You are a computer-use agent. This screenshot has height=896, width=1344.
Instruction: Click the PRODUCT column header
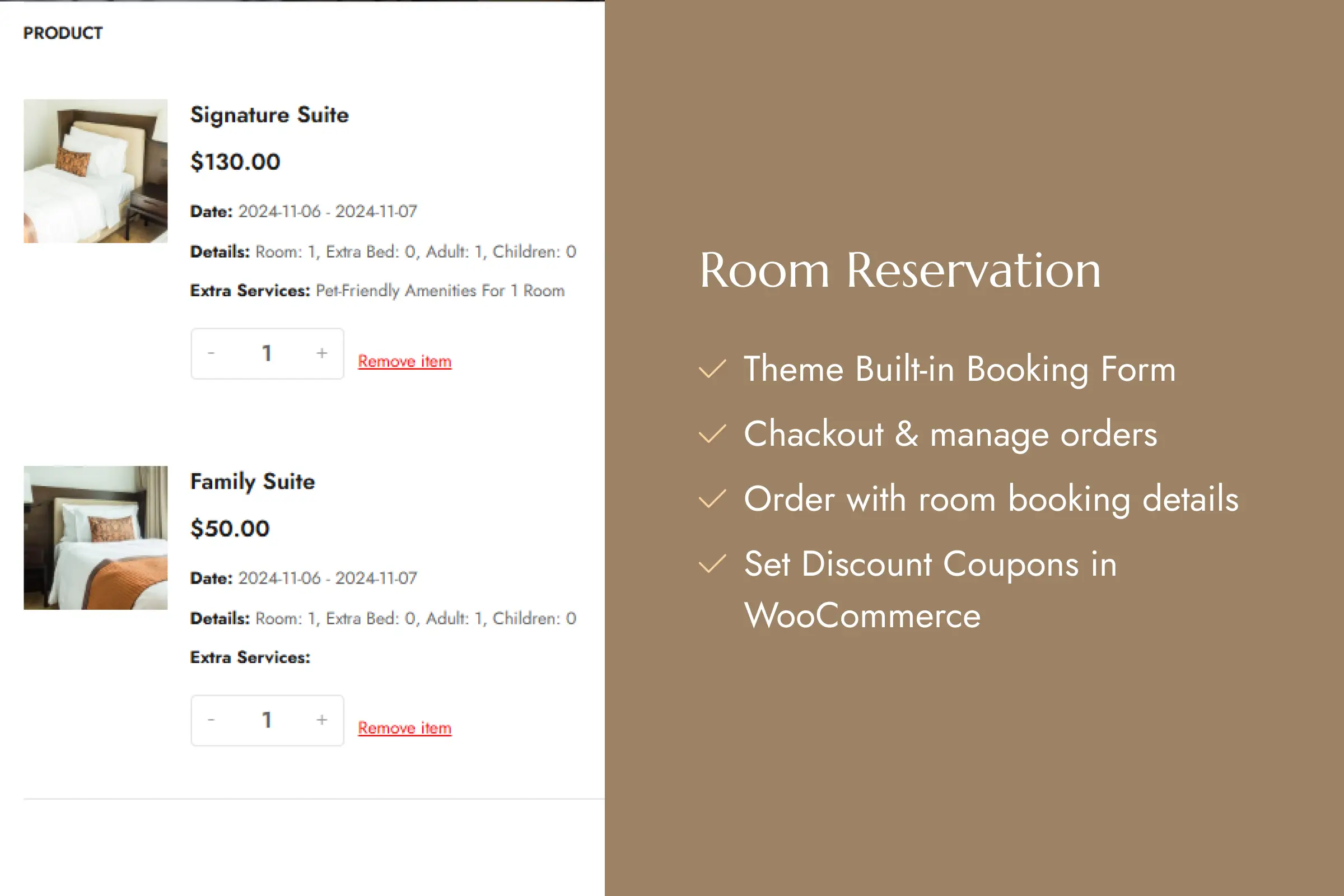(x=63, y=33)
